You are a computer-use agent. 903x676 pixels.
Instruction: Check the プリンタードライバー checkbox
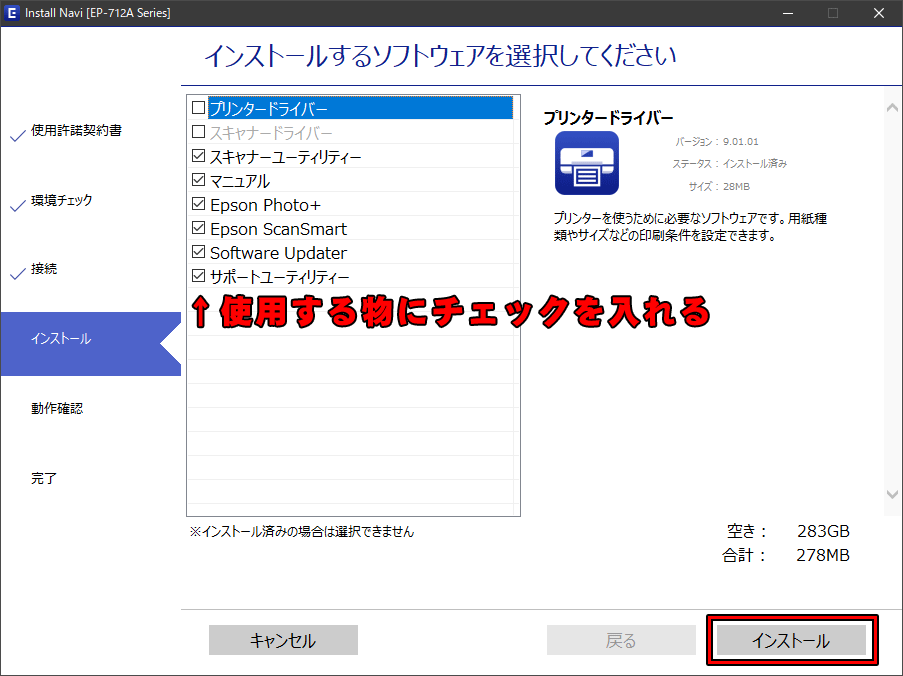pos(199,108)
